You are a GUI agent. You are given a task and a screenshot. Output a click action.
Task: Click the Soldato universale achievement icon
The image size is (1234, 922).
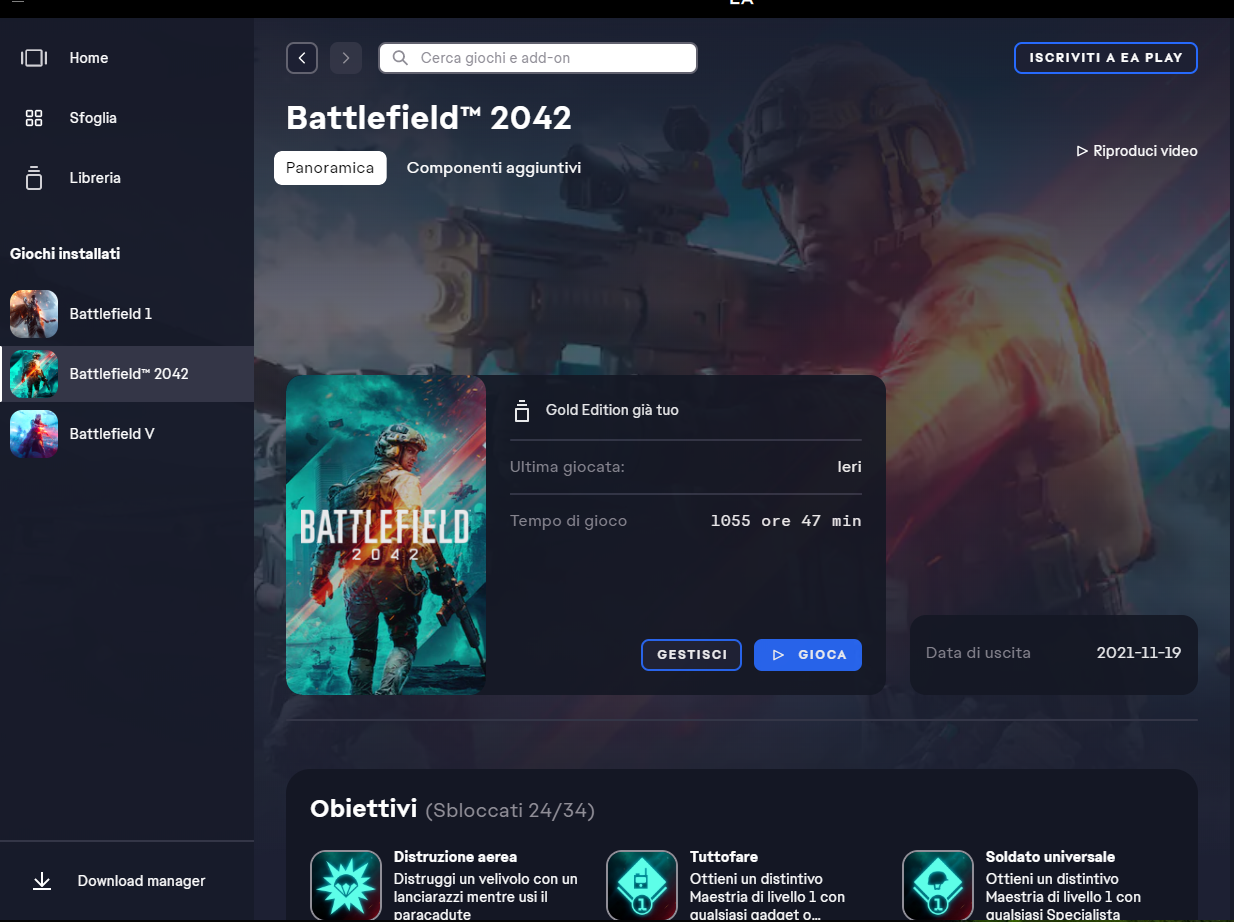[x=938, y=885]
